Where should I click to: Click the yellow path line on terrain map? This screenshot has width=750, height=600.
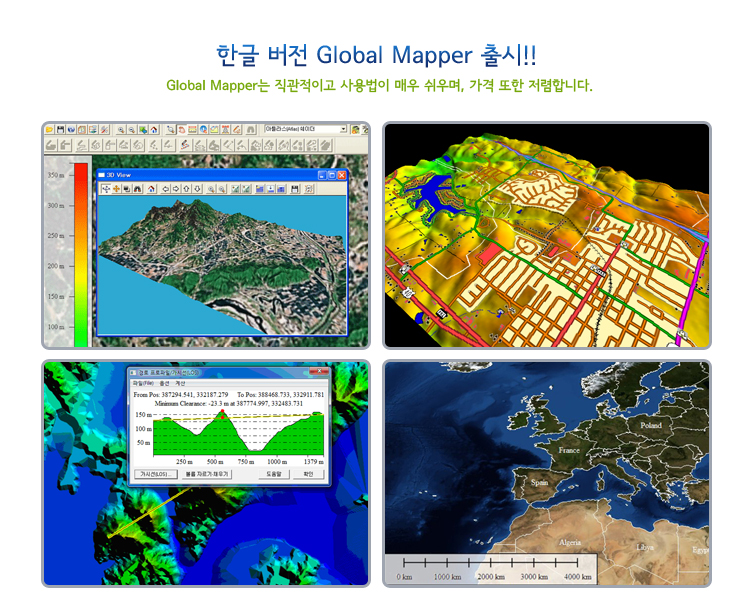(149, 512)
